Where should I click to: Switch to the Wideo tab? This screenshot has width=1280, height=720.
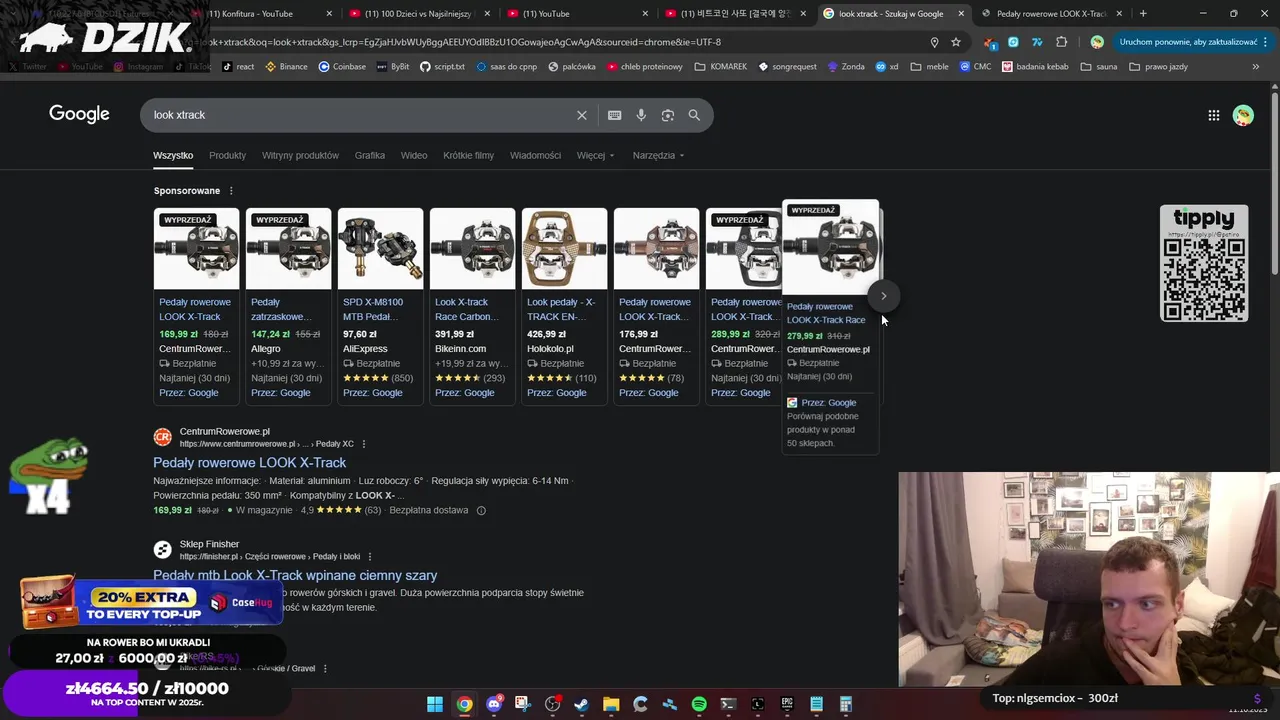tap(414, 156)
